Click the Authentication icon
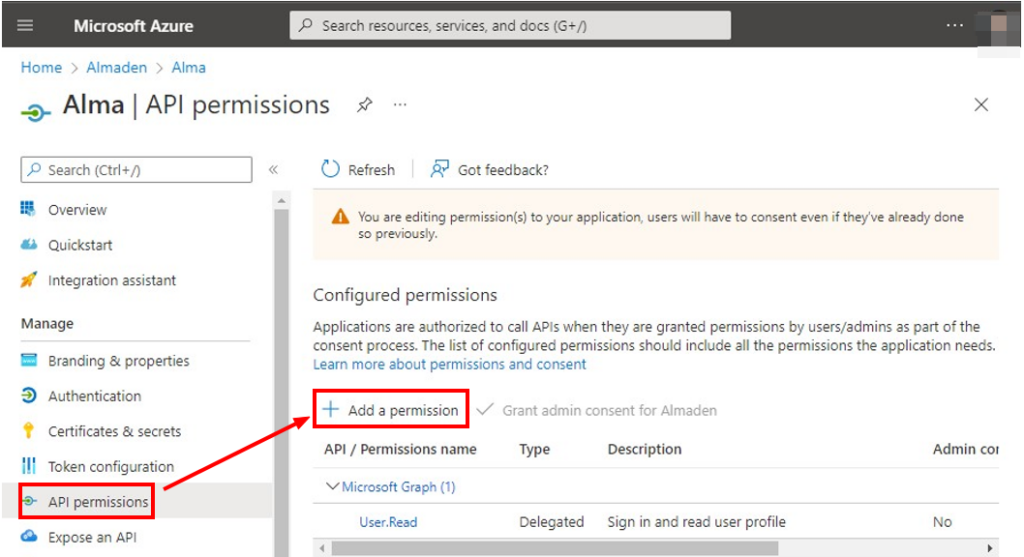The image size is (1024, 557). (29, 395)
